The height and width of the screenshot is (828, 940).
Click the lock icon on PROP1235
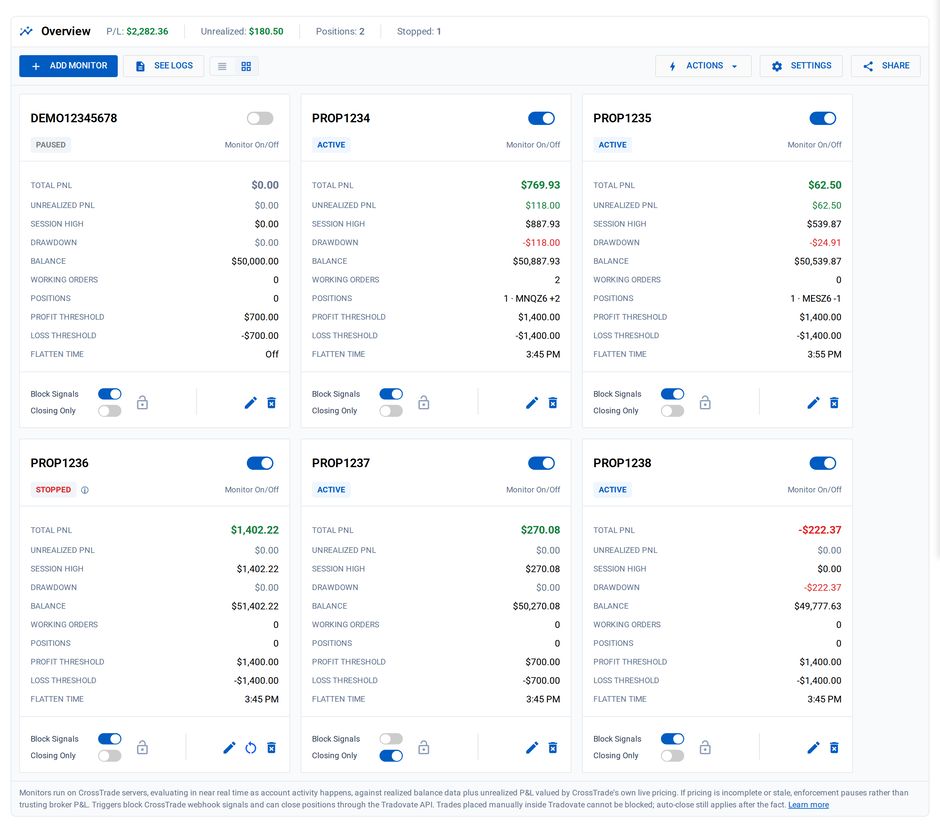pyautogui.click(x=705, y=402)
